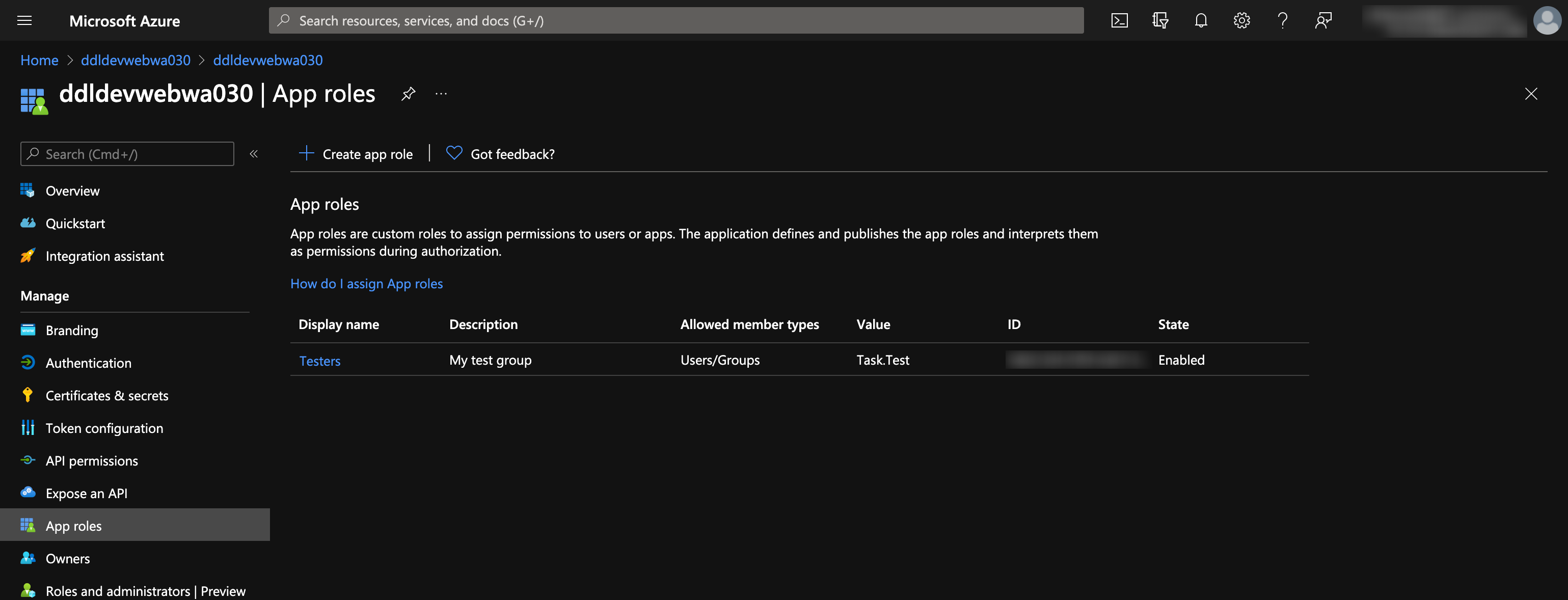The image size is (1568, 600).
Task: Open the Testers app role
Action: (x=319, y=360)
